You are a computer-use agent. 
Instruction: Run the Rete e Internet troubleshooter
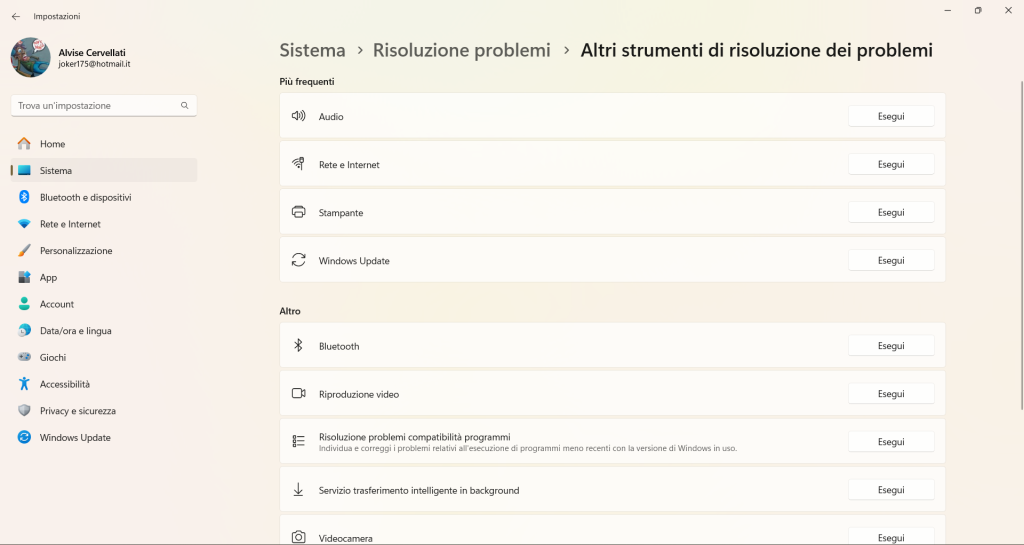point(891,164)
